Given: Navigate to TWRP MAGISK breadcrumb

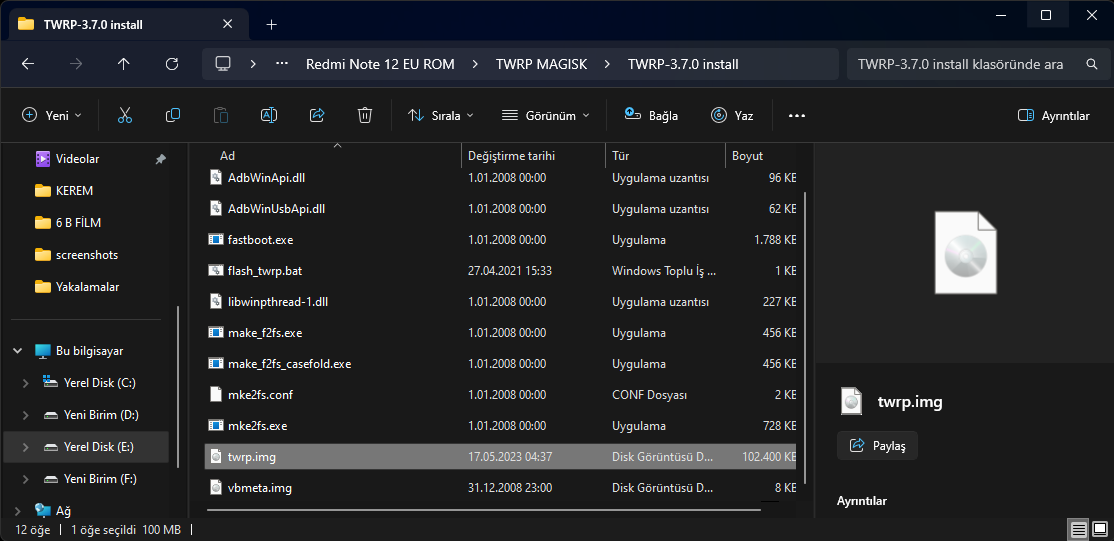Looking at the screenshot, I should pyautogui.click(x=541, y=64).
